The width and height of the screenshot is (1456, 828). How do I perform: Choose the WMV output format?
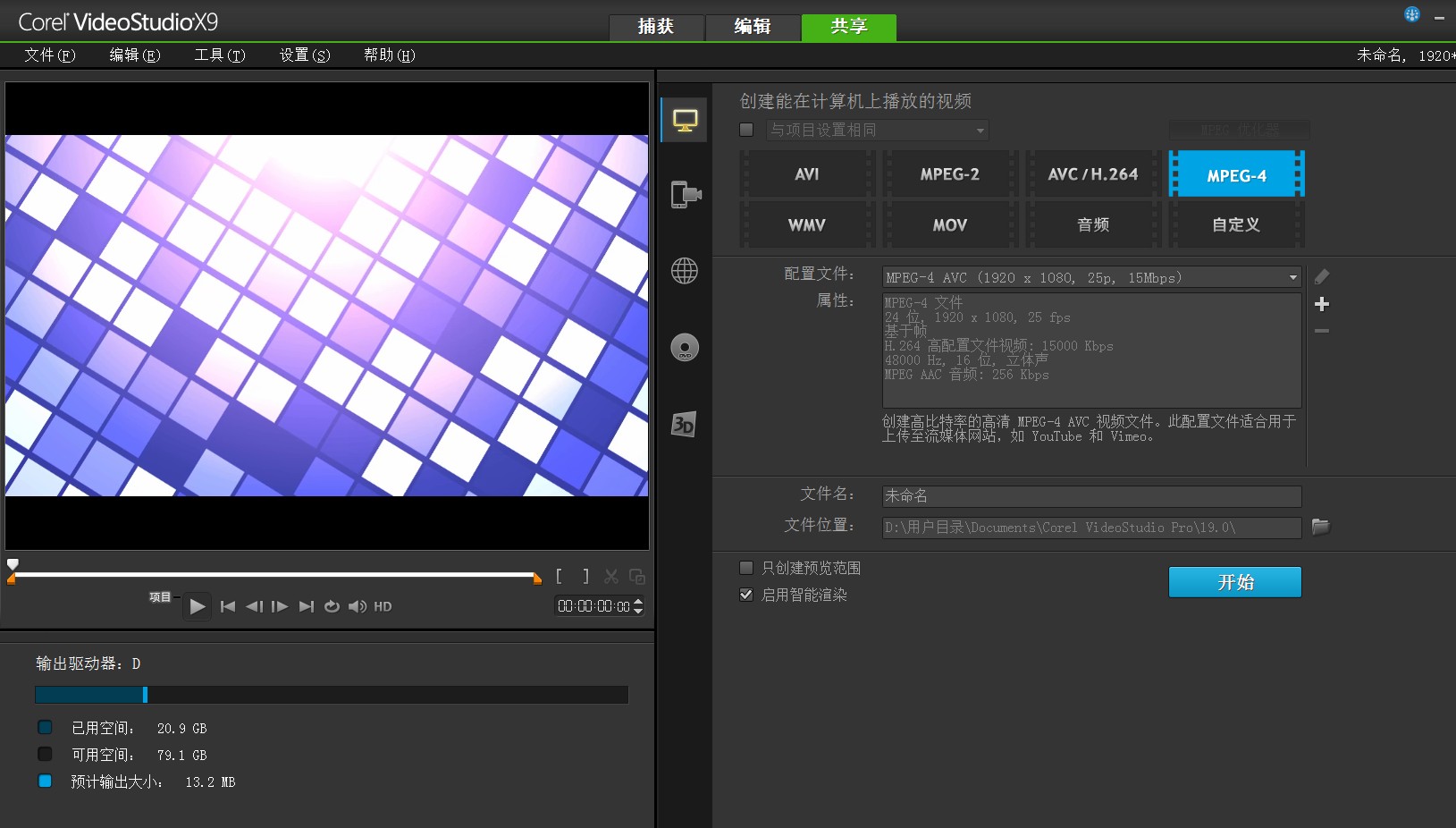(807, 224)
